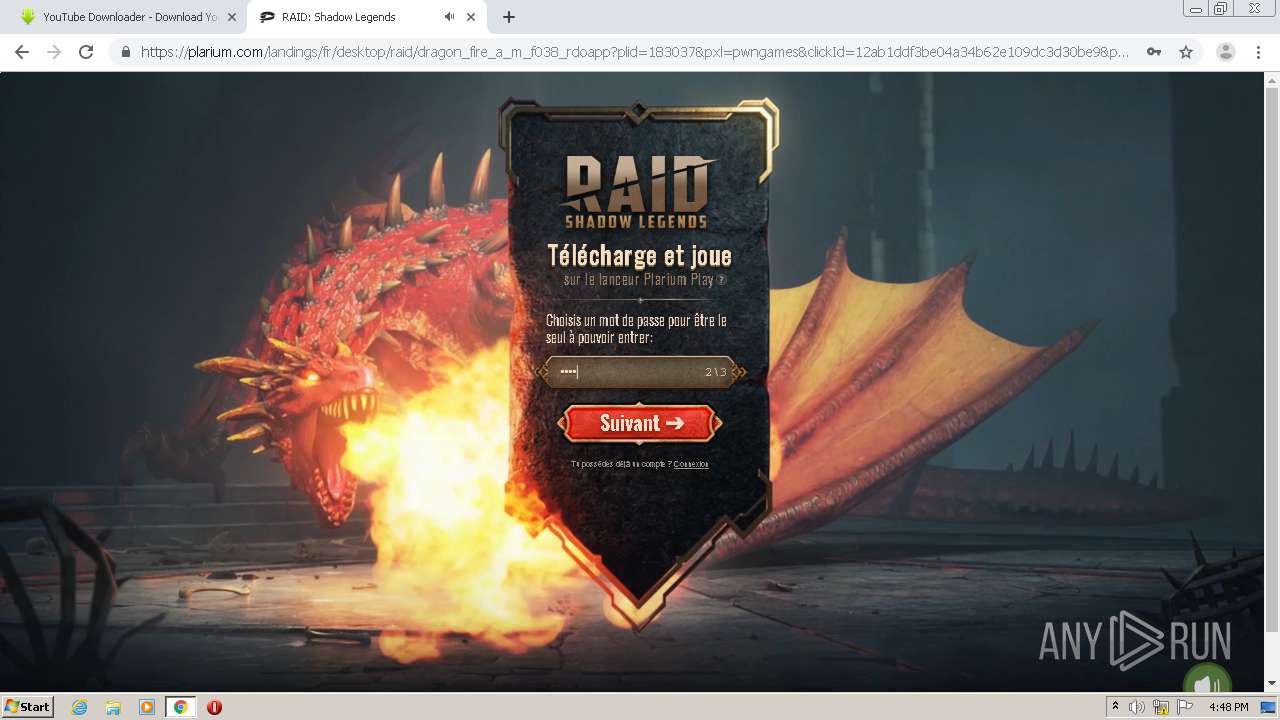Click the page vertical scrollbar
1280x720 pixels.
[x=1272, y=360]
